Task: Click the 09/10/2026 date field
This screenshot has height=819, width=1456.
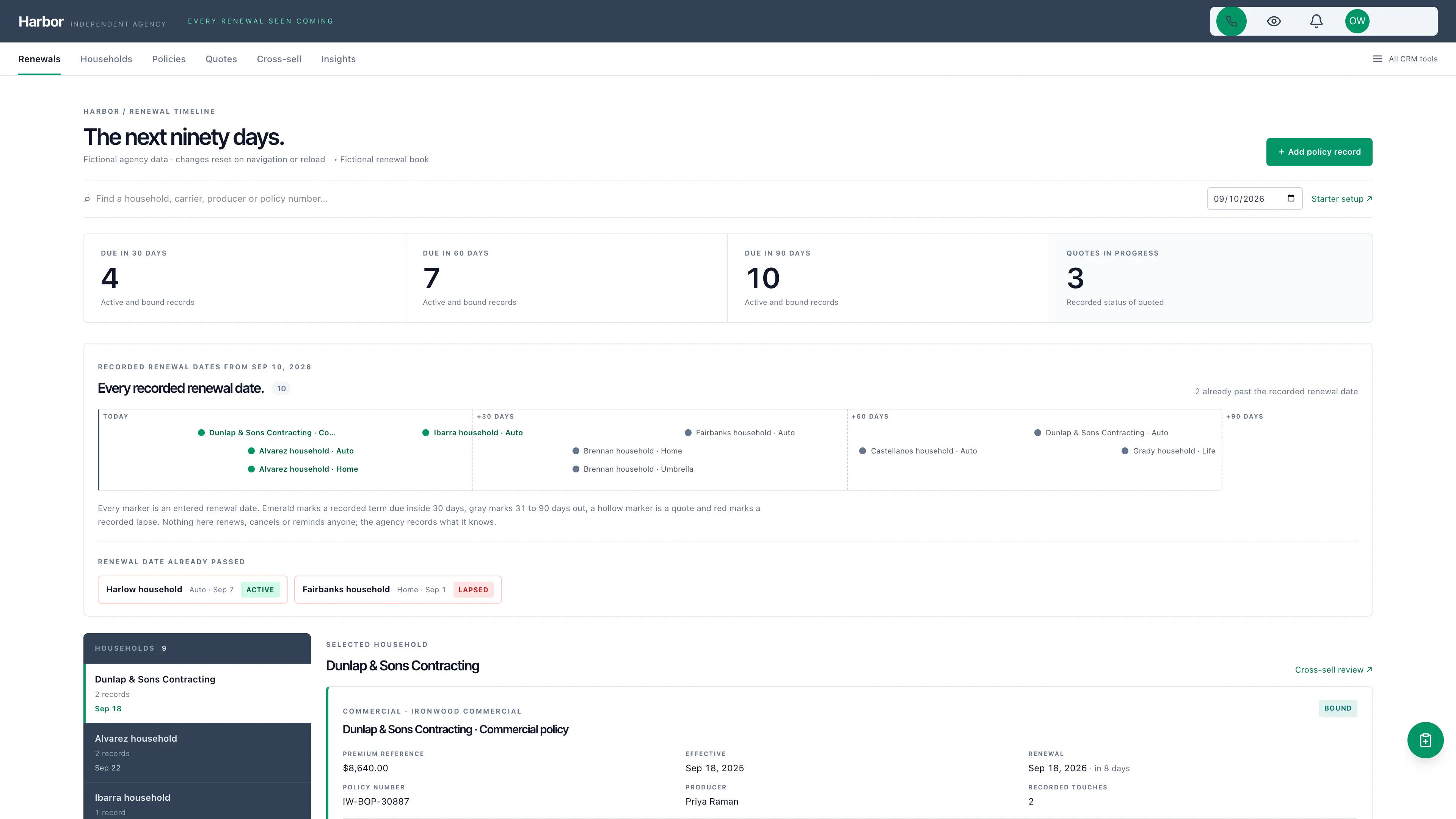Action: point(1254,199)
